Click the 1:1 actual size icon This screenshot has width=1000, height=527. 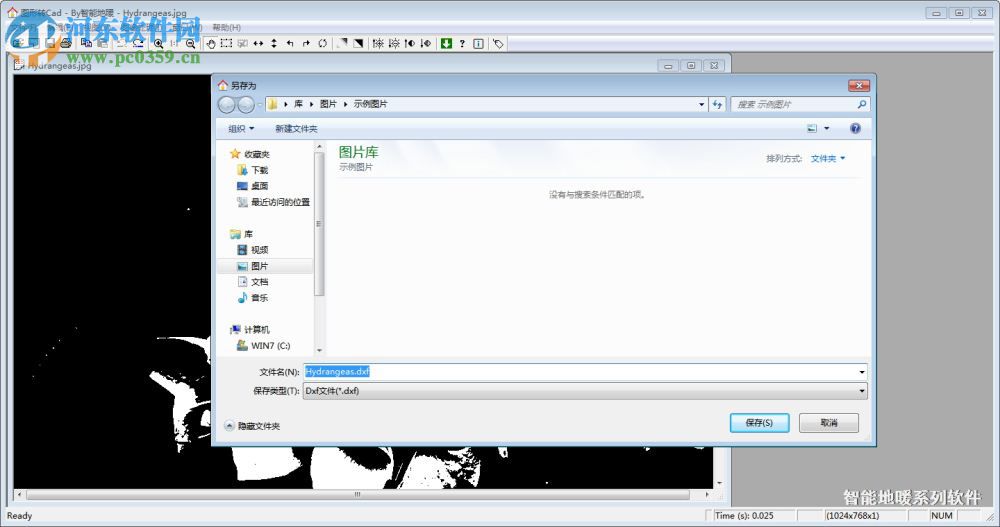pos(174,43)
